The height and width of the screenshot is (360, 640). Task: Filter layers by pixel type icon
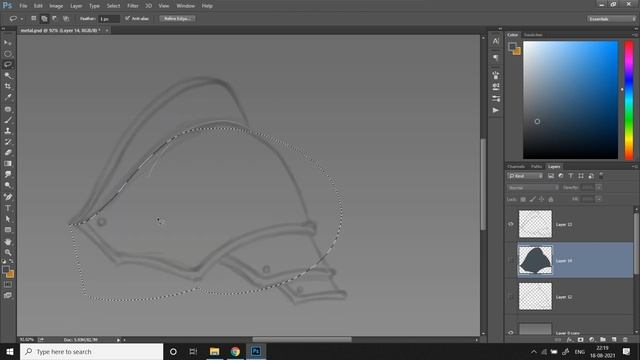(x=551, y=176)
